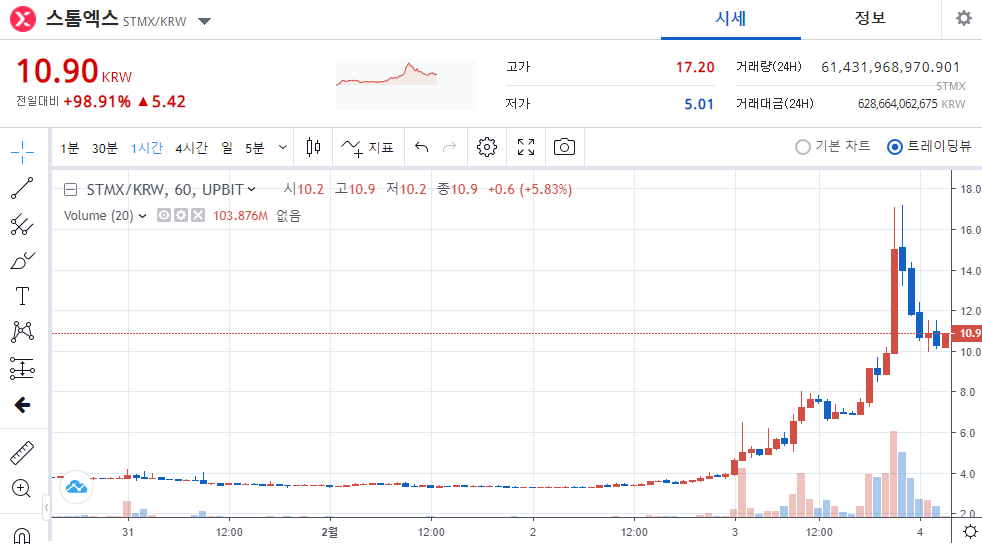
Task: Switch to the 정보 tab
Action: (871, 19)
